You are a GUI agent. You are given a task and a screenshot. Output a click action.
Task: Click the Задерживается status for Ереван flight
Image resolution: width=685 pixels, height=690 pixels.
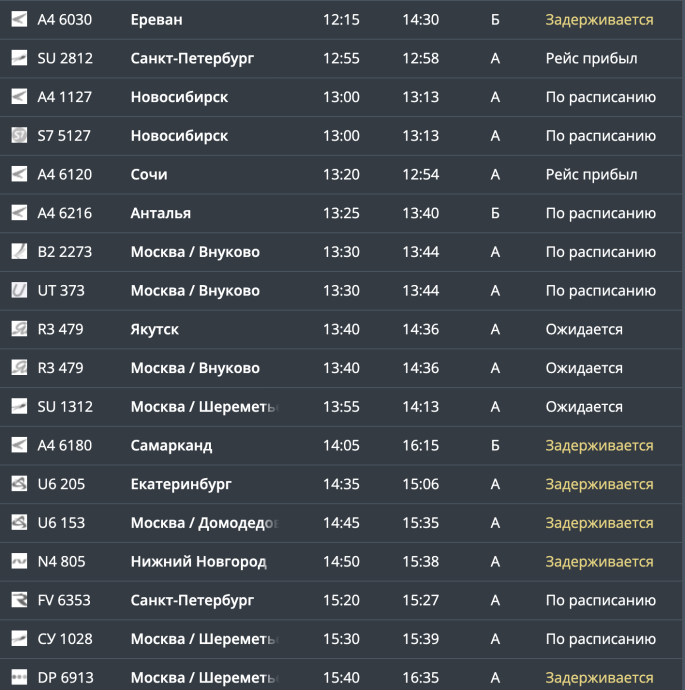599,20
